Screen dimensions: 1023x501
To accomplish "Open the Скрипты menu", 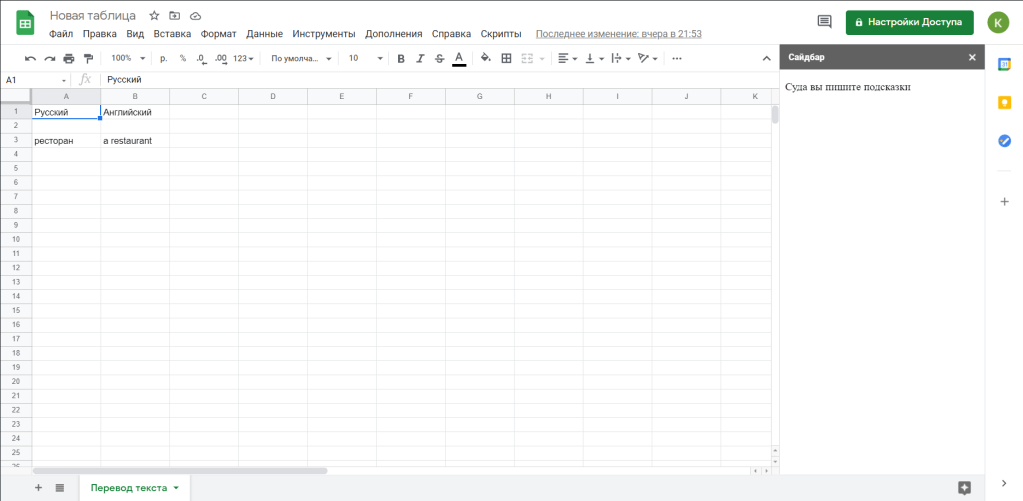I will 500,33.
